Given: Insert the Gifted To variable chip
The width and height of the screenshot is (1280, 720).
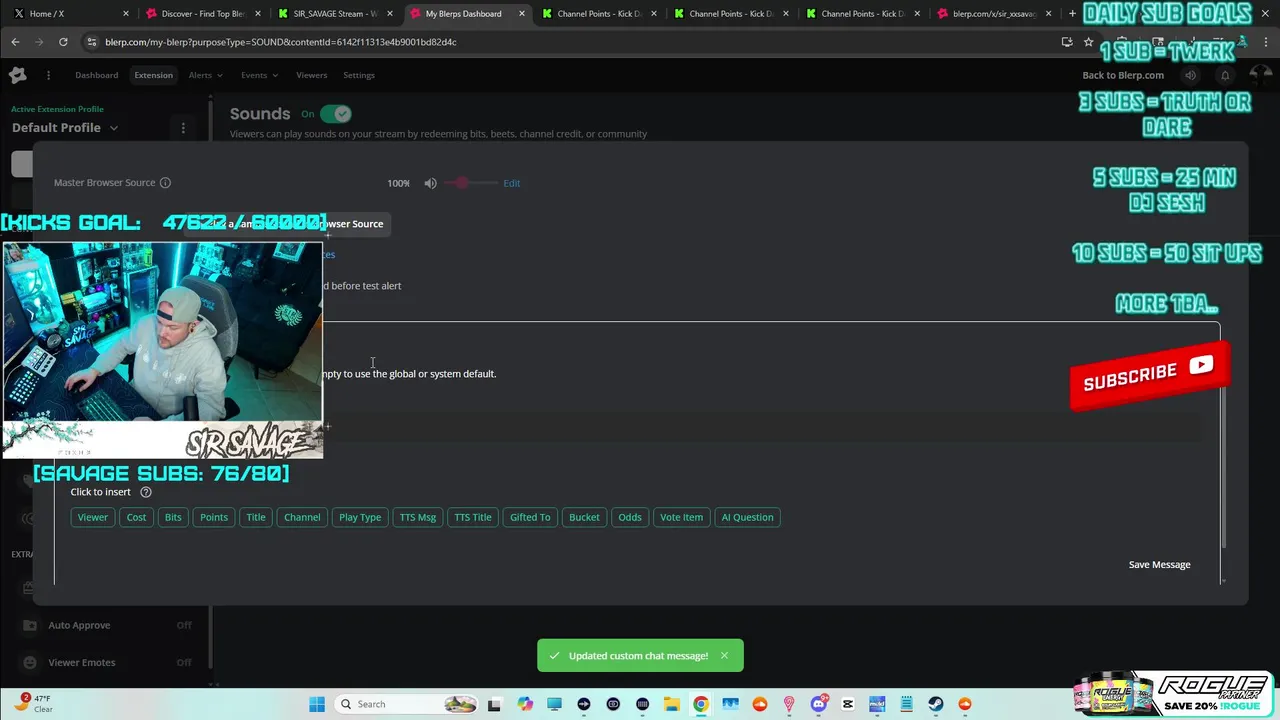Looking at the screenshot, I should tap(530, 517).
